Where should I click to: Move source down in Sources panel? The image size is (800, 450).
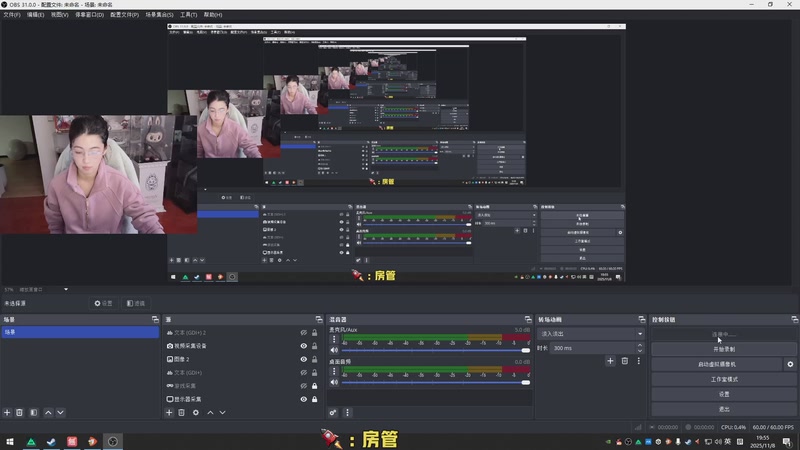click(222, 412)
